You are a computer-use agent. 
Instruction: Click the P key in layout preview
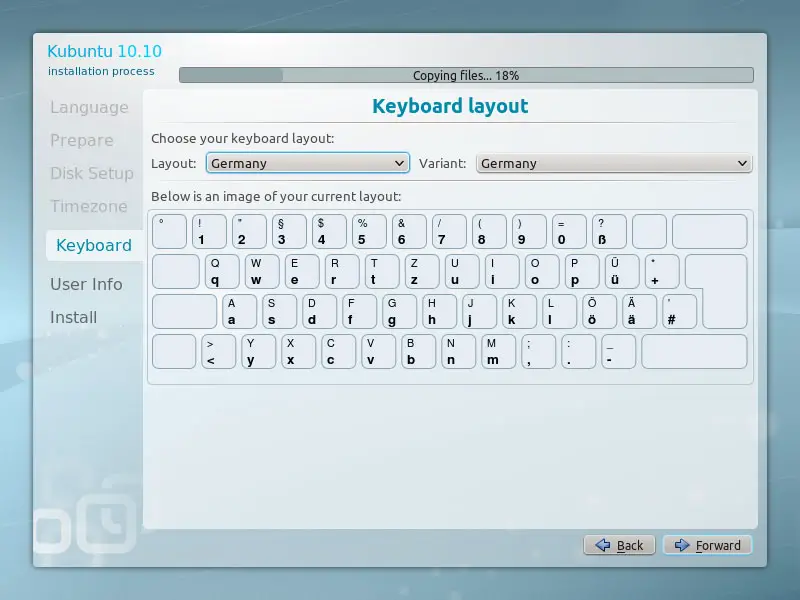pyautogui.click(x=582, y=271)
